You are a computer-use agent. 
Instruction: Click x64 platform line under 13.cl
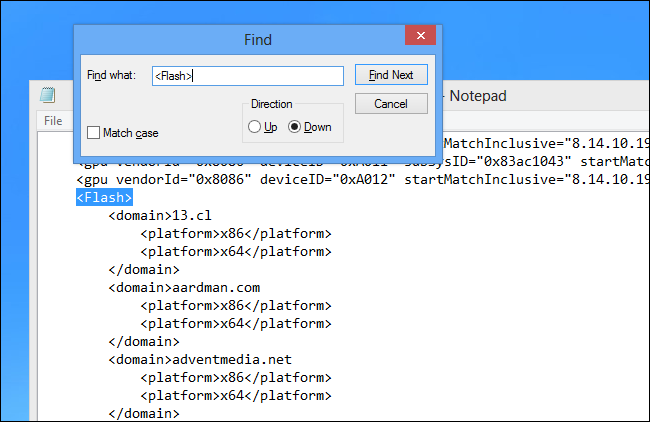[236, 252]
